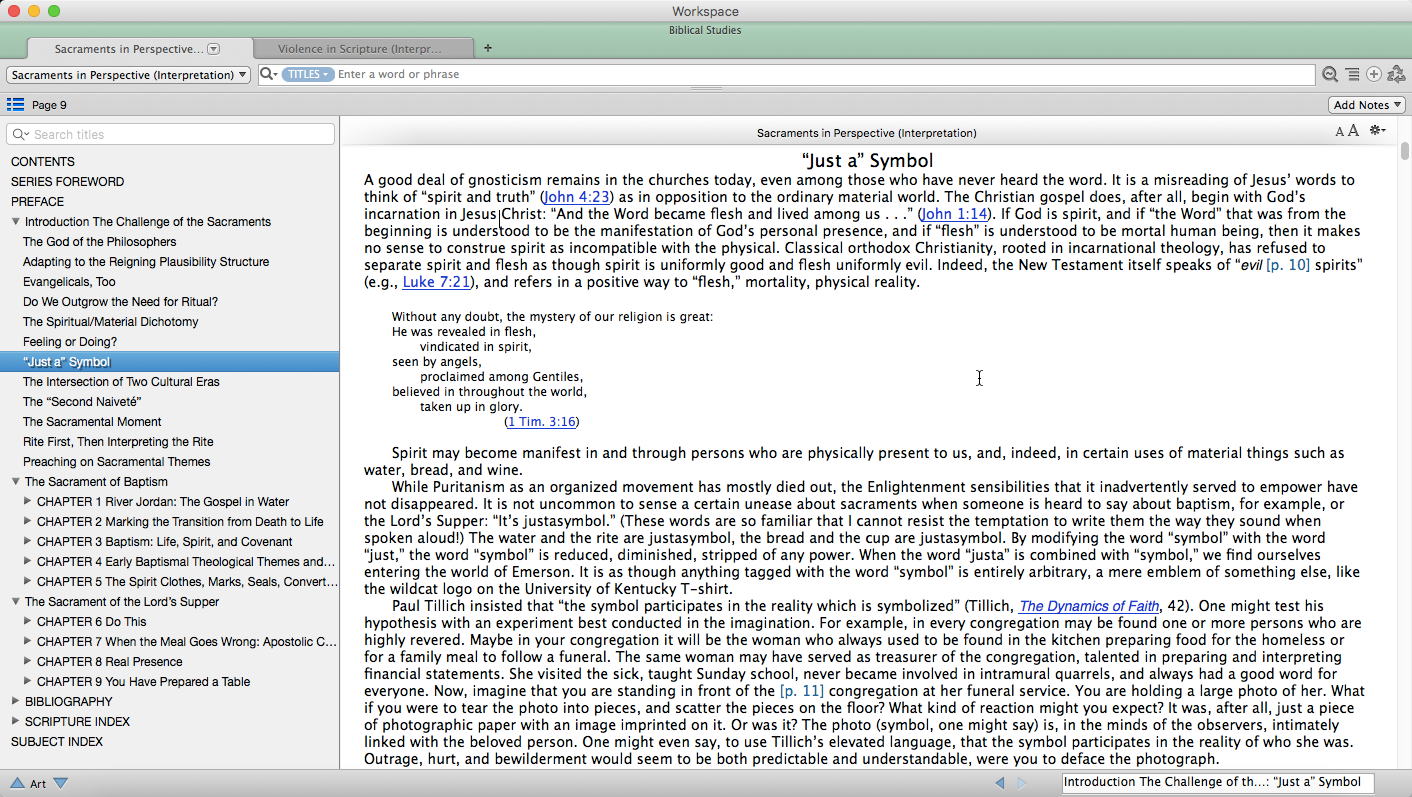Image resolution: width=1412 pixels, height=797 pixels.
Task: Open the gear display settings menu
Action: [1377, 131]
